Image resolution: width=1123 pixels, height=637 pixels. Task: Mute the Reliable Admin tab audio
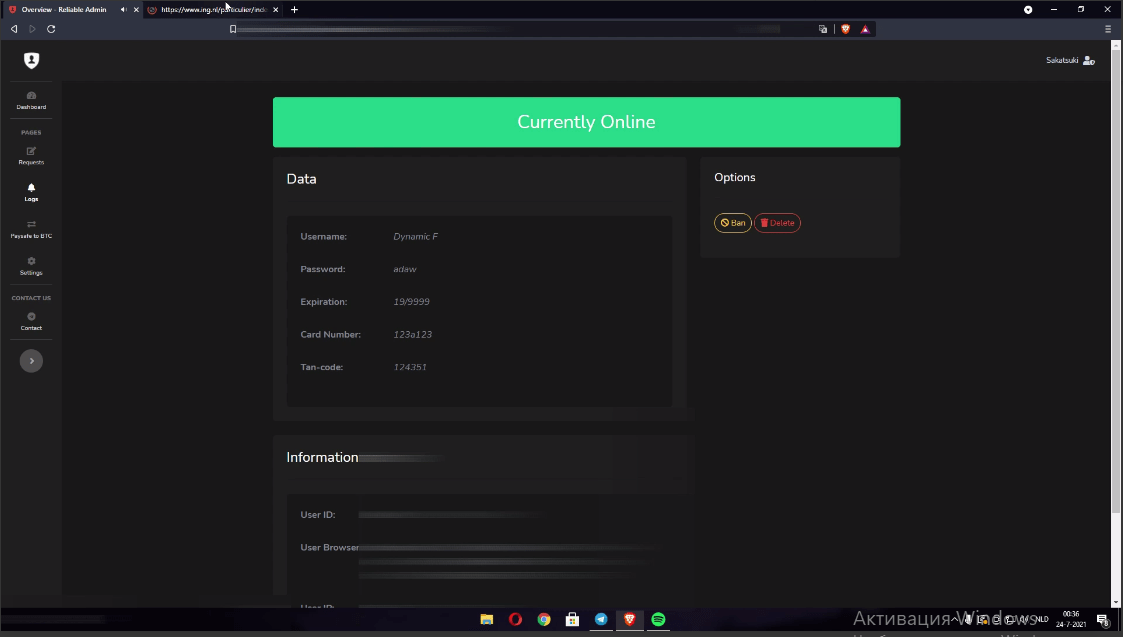tap(123, 9)
